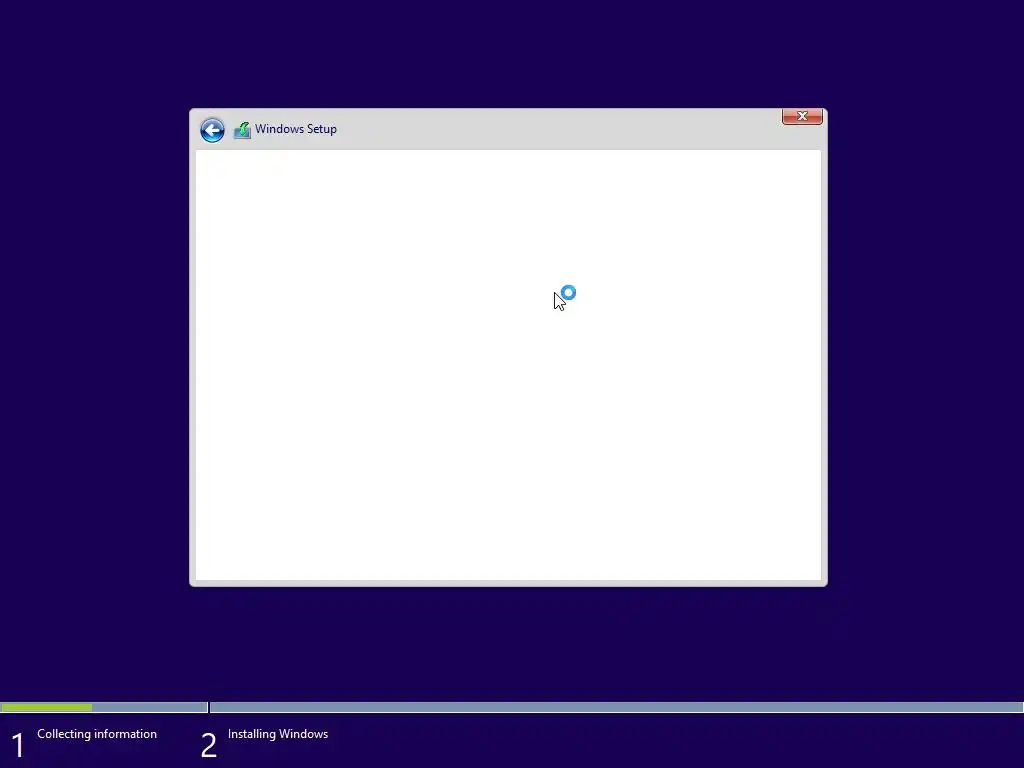Click the Windows Setup title text
Image resolution: width=1024 pixels, height=768 pixels.
coord(296,129)
